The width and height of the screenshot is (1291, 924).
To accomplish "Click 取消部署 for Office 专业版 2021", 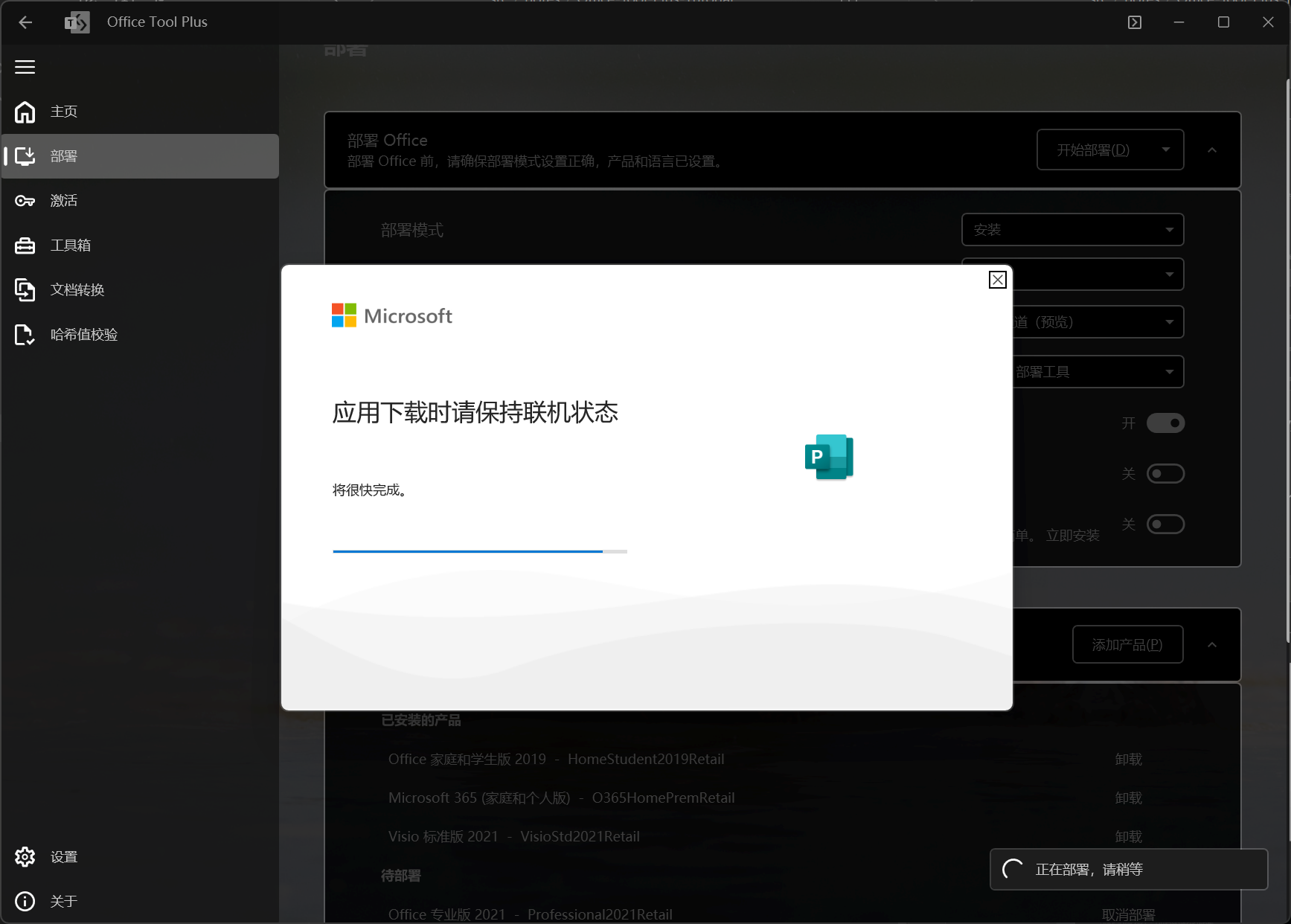I will [x=1128, y=914].
